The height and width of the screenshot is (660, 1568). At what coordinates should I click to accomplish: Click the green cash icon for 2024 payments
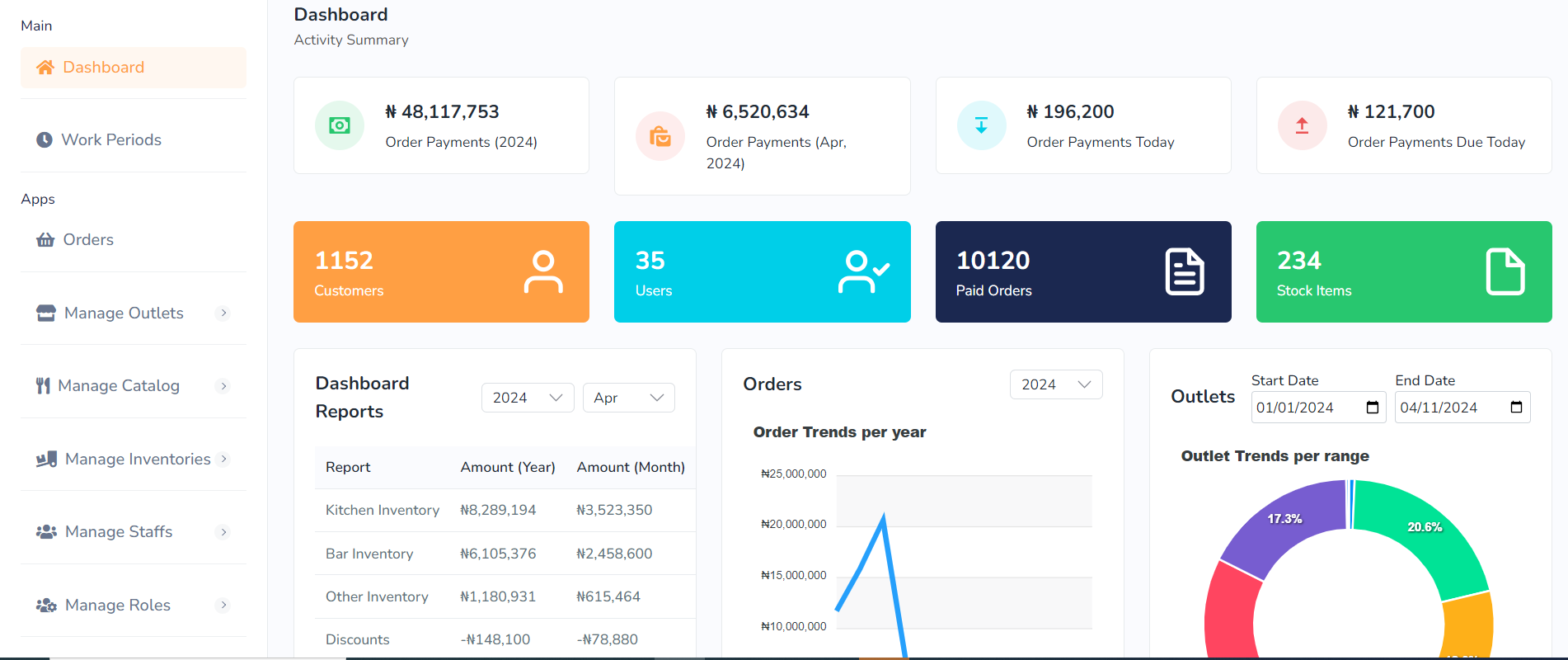click(x=340, y=125)
